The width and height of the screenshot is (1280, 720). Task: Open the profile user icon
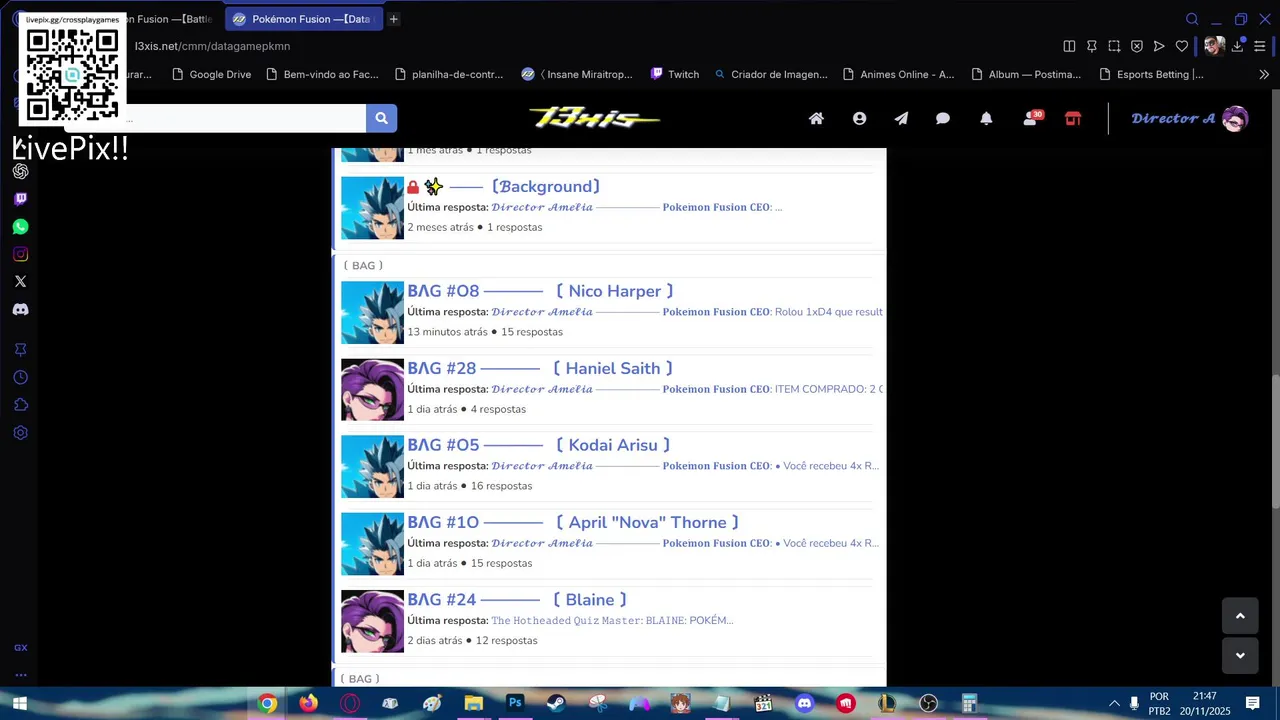[859, 118]
